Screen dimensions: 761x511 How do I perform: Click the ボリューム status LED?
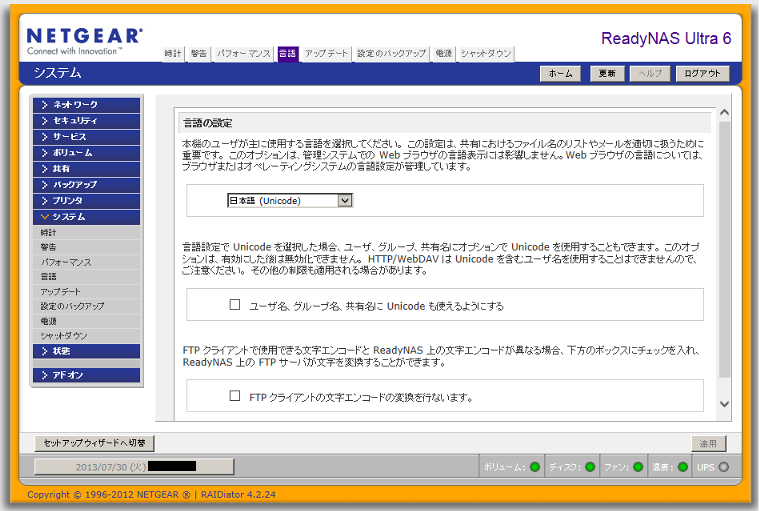tap(535, 467)
